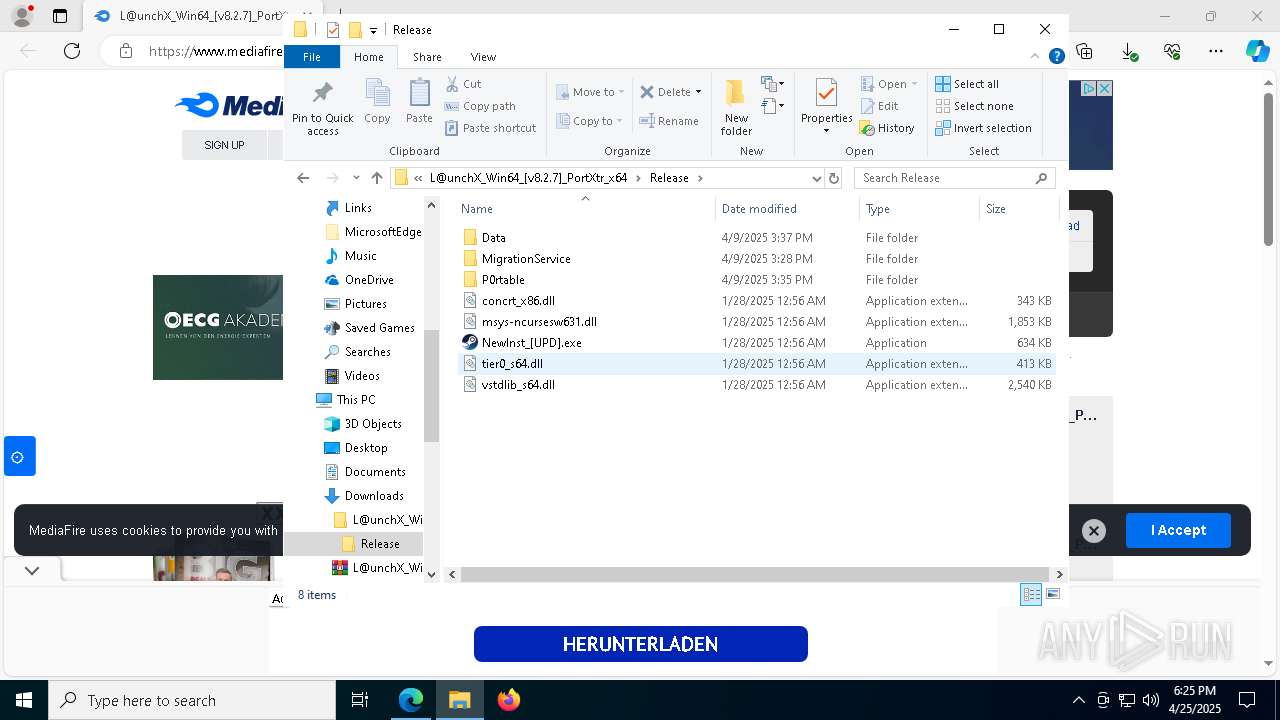The image size is (1280, 720).
Task: Refresh the Edge browser page
Action: (71, 51)
